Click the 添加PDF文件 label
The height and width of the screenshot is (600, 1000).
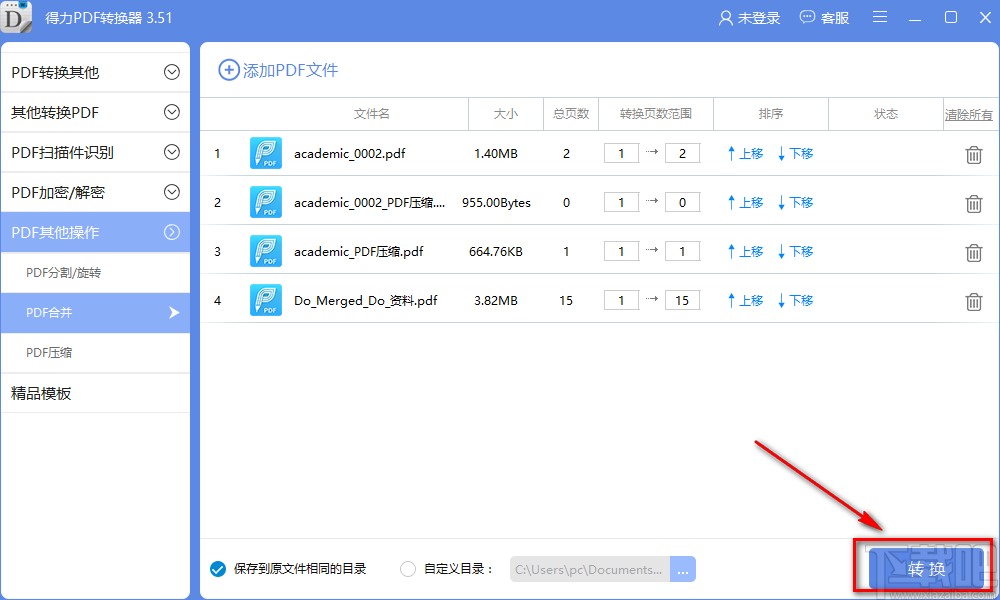pyautogui.click(x=290, y=70)
